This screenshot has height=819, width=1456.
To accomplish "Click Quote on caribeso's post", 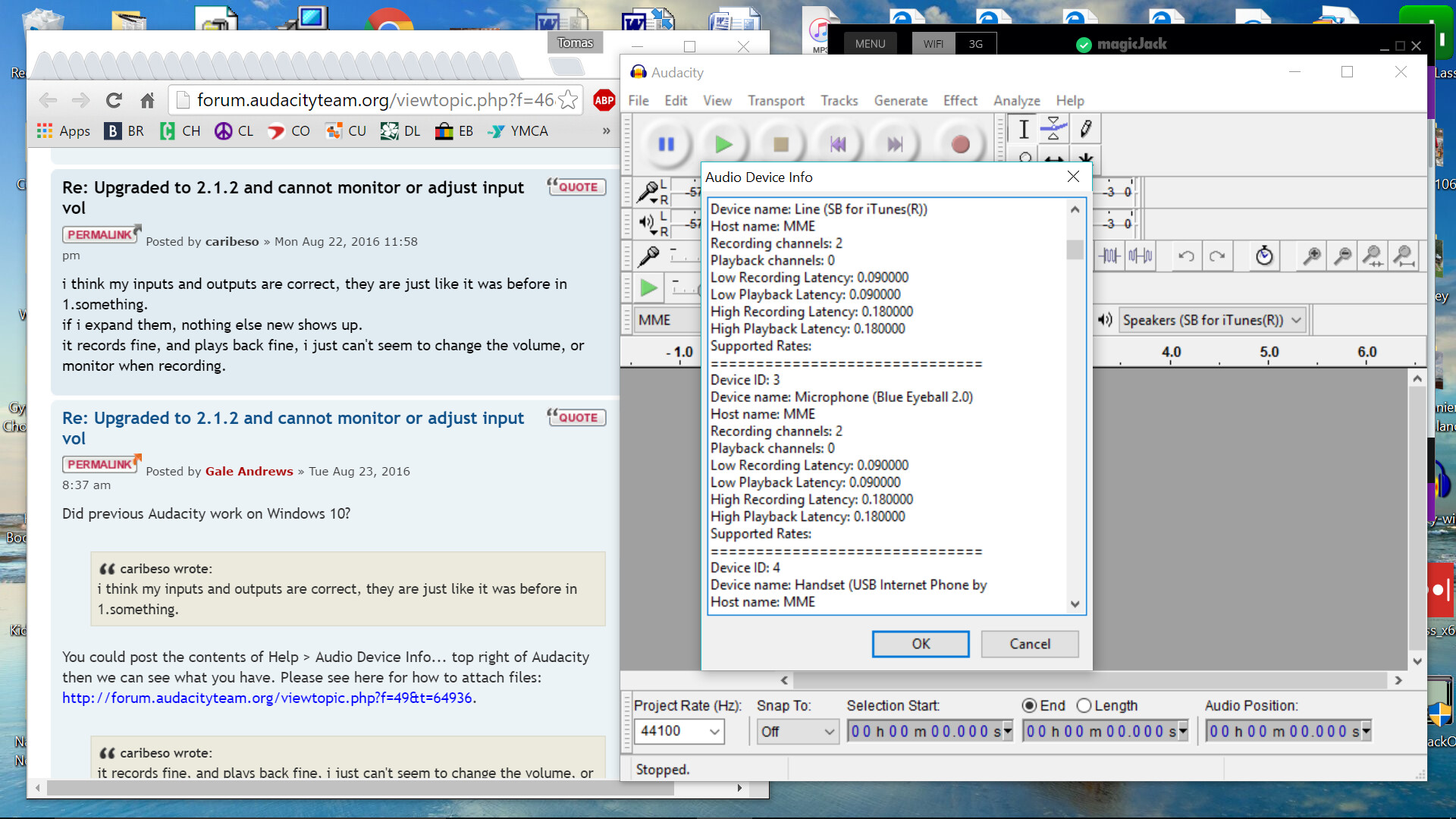I will coord(577,187).
